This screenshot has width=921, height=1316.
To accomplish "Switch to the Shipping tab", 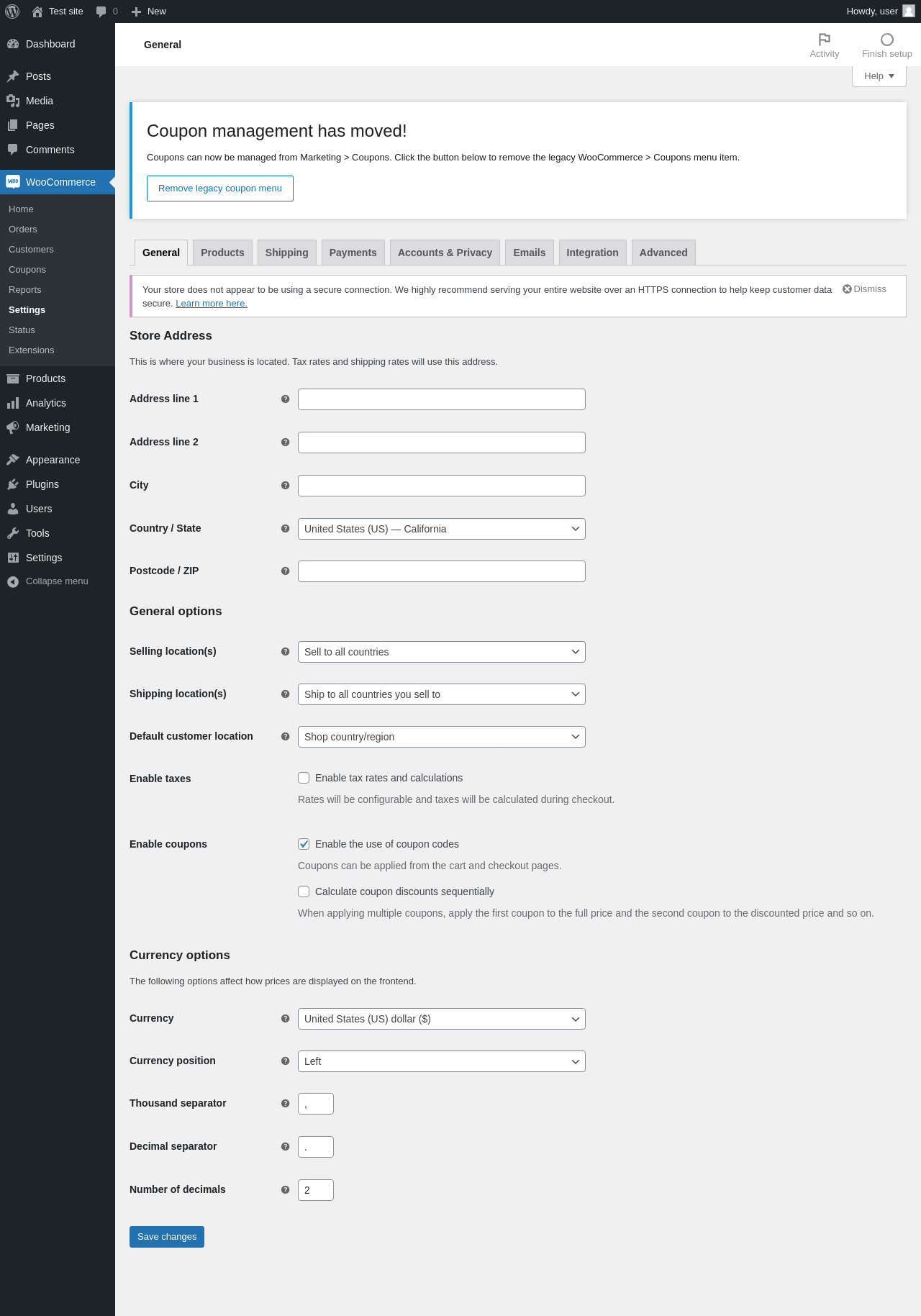I will (286, 253).
